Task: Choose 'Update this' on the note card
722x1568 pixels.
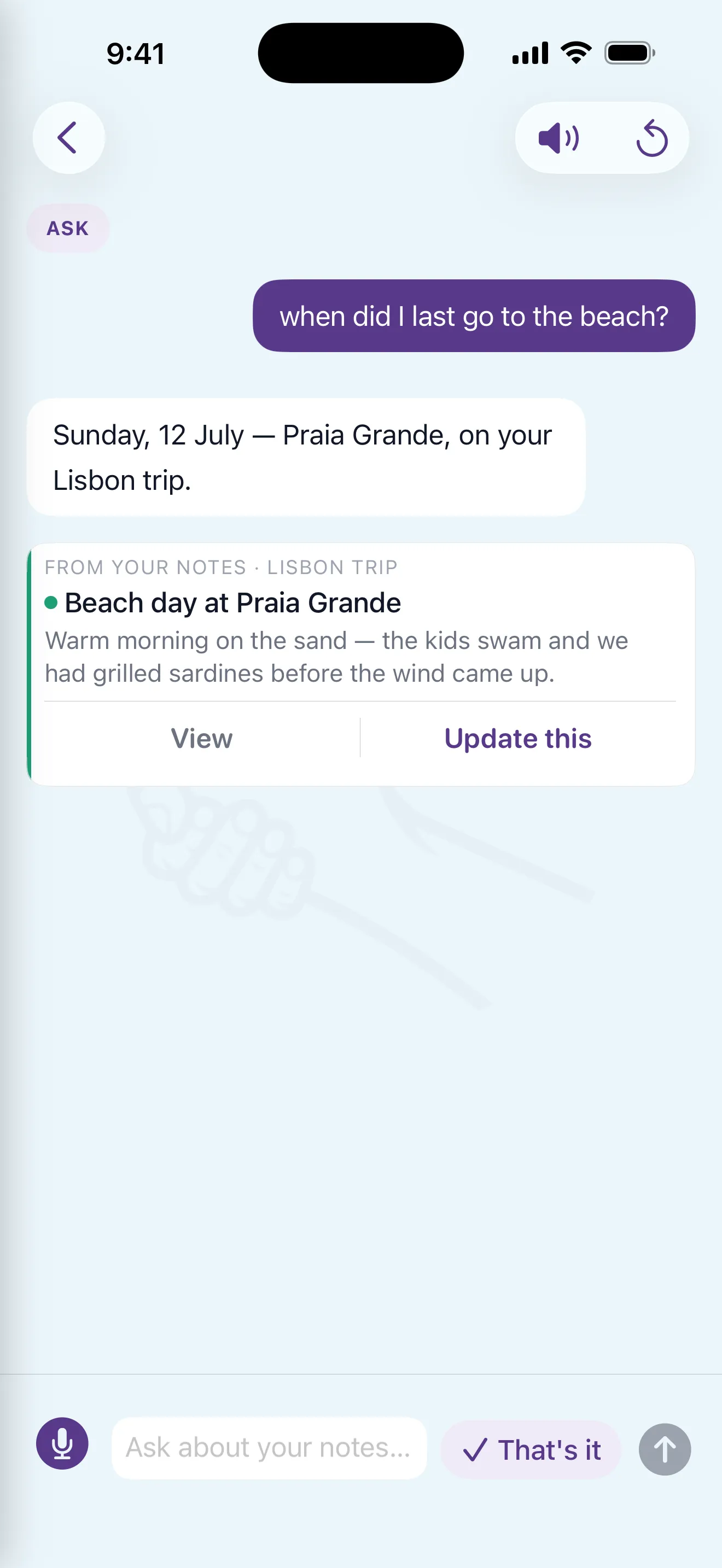Action: click(x=518, y=738)
